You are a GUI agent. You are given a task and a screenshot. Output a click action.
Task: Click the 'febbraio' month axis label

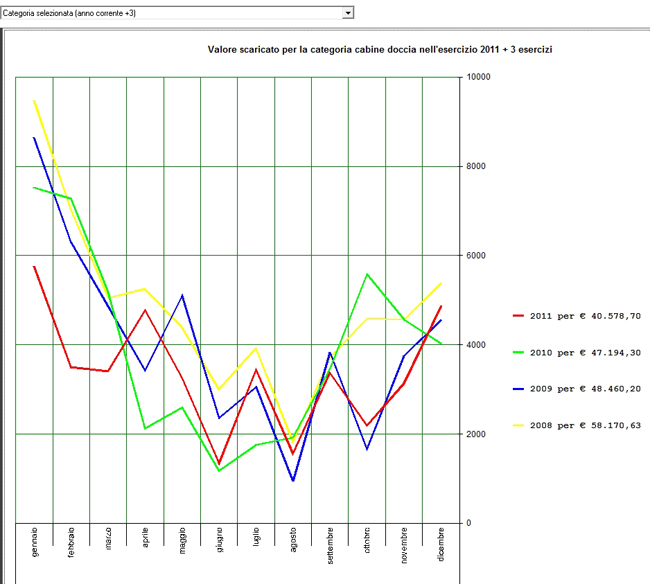[71, 542]
